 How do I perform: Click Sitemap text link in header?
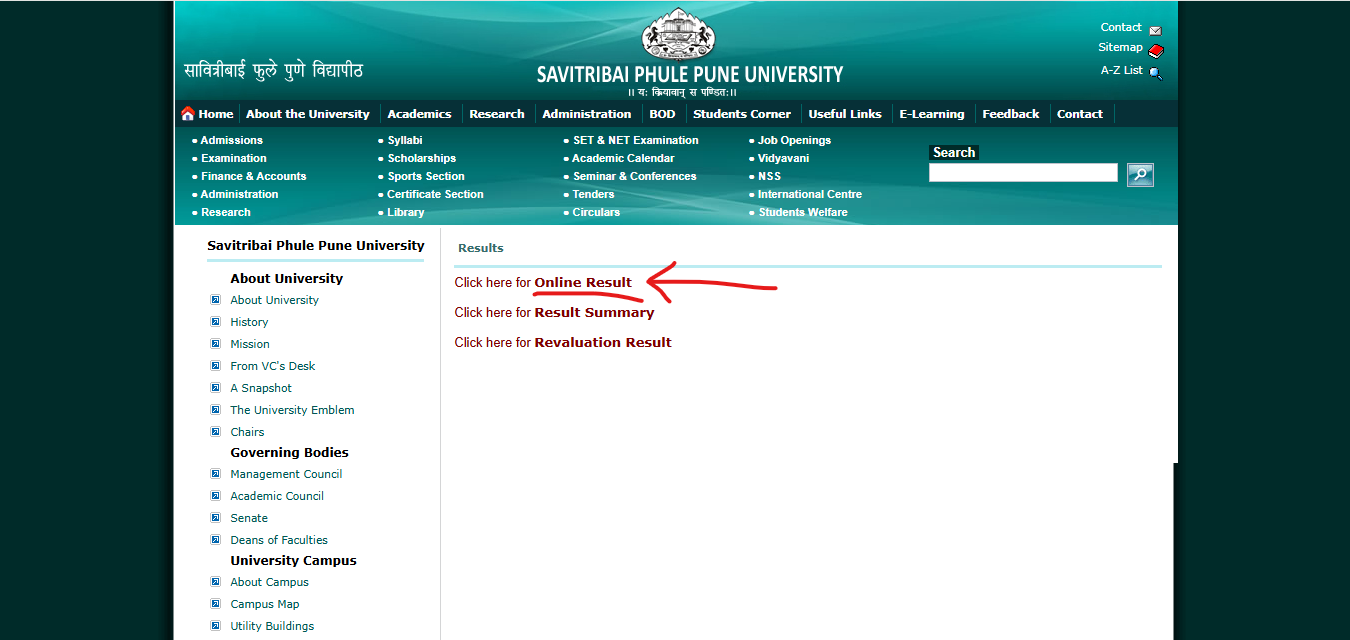pos(1120,47)
